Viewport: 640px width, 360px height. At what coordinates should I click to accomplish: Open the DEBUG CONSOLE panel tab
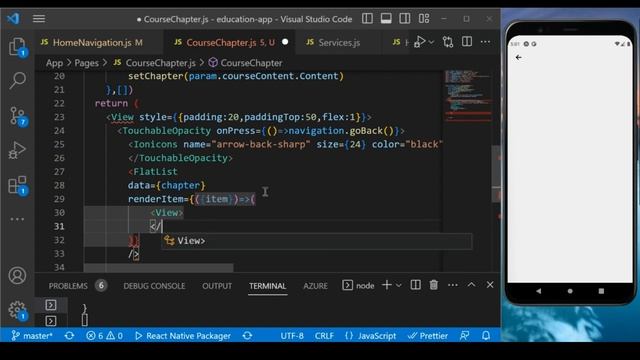154,286
